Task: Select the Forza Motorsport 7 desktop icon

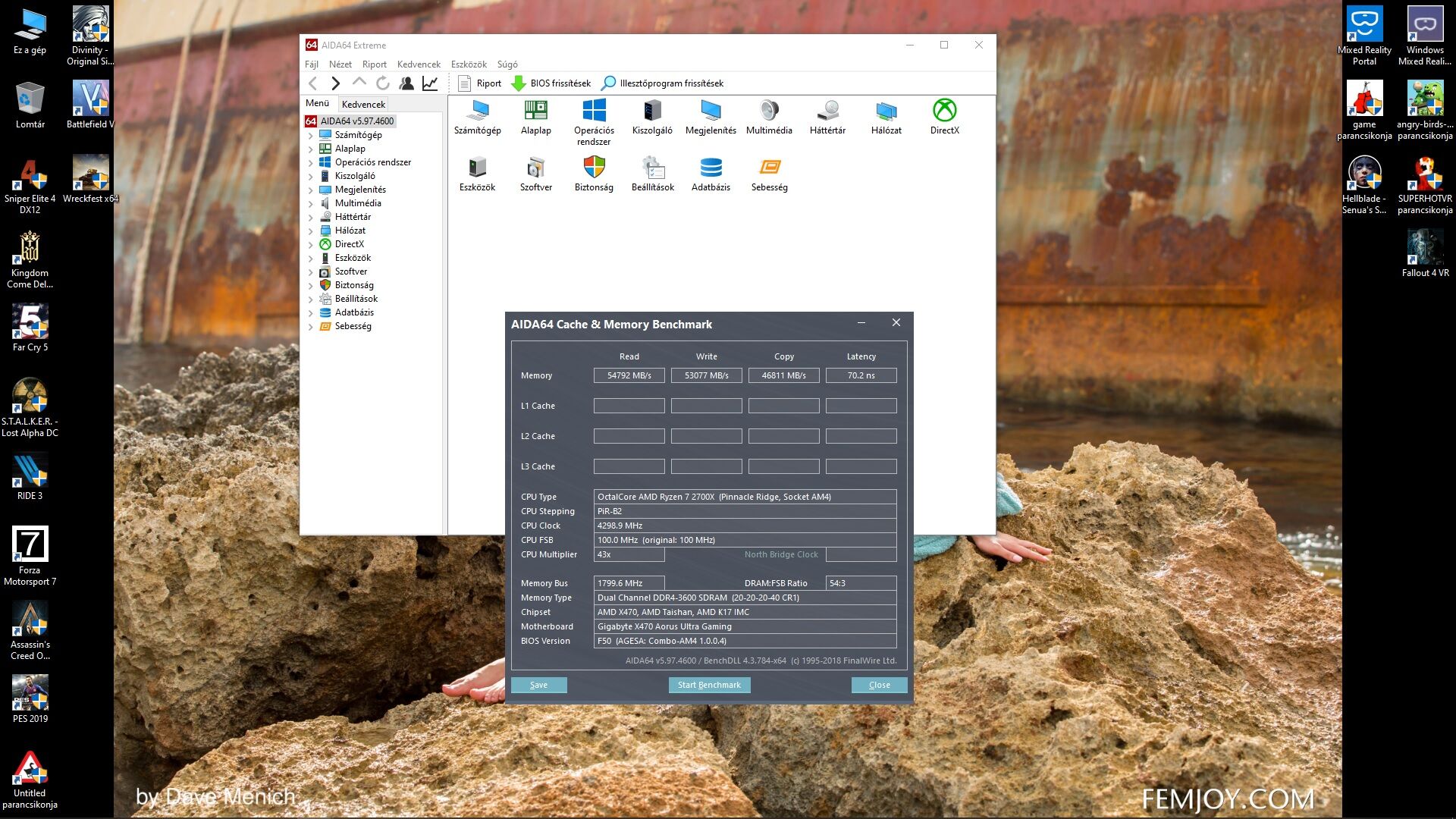Action: [30, 556]
